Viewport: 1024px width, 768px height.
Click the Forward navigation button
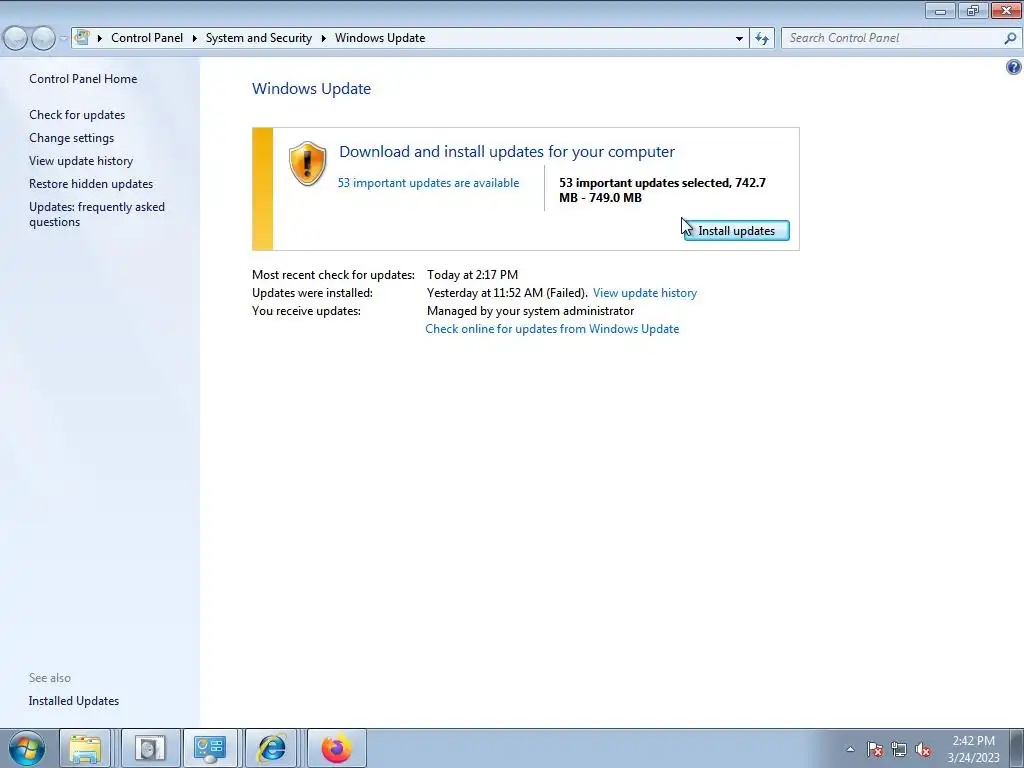43,39
